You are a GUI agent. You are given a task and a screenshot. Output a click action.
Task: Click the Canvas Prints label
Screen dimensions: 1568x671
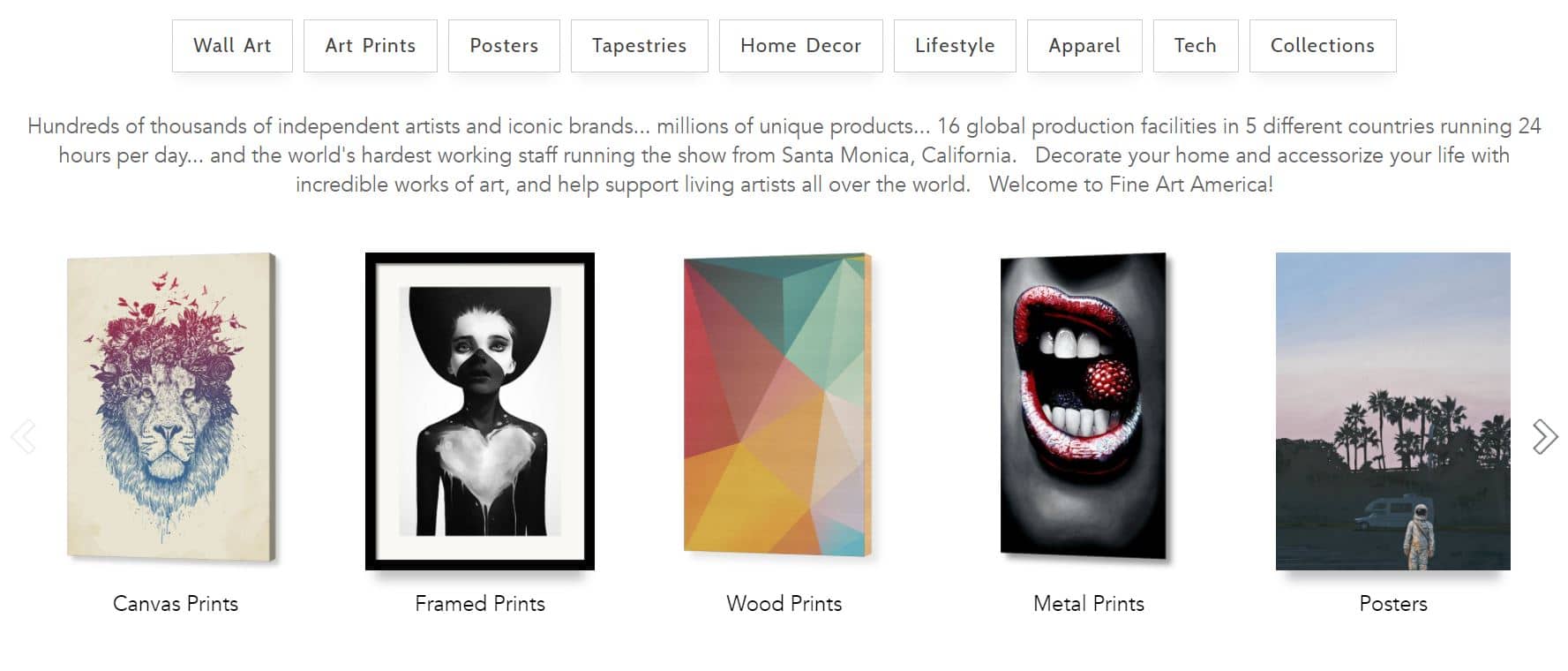[x=176, y=604]
